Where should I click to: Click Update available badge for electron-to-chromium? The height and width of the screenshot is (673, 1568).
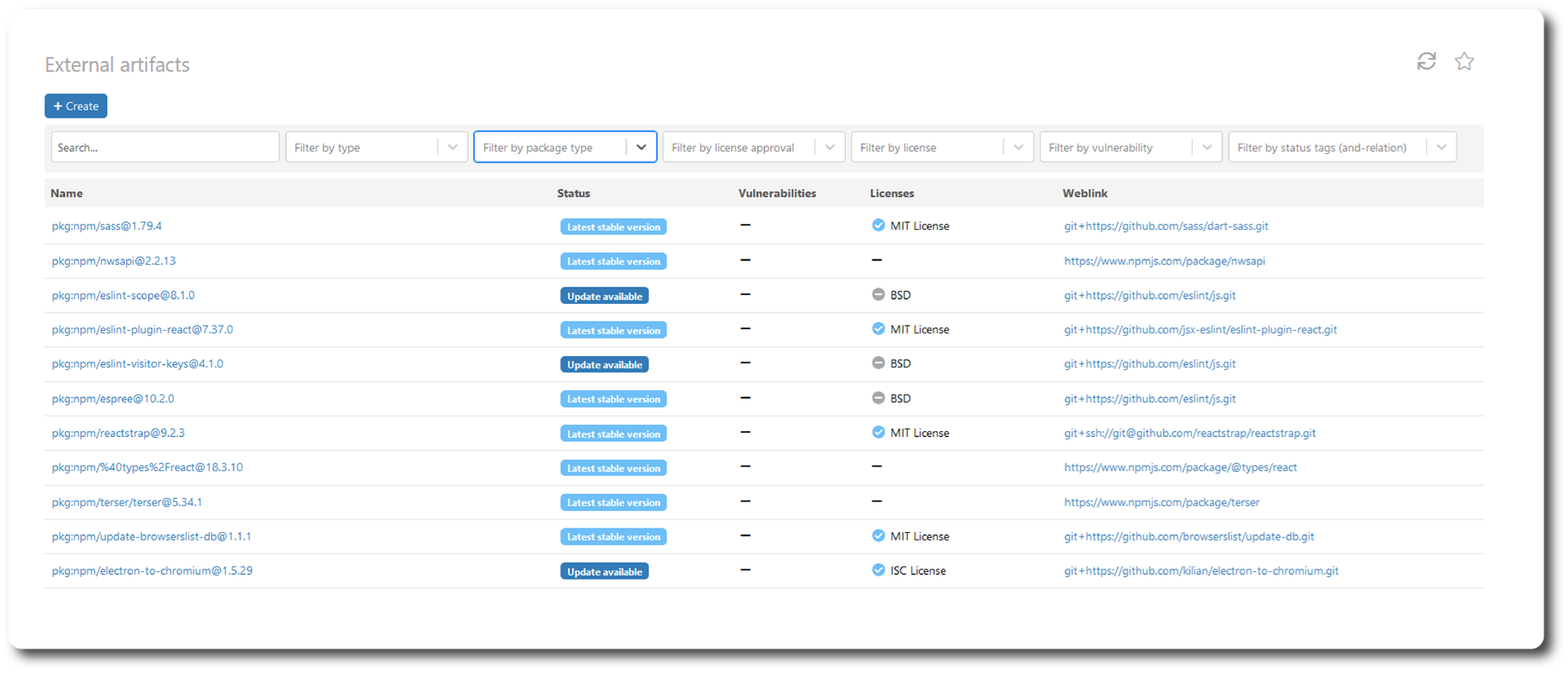click(605, 572)
